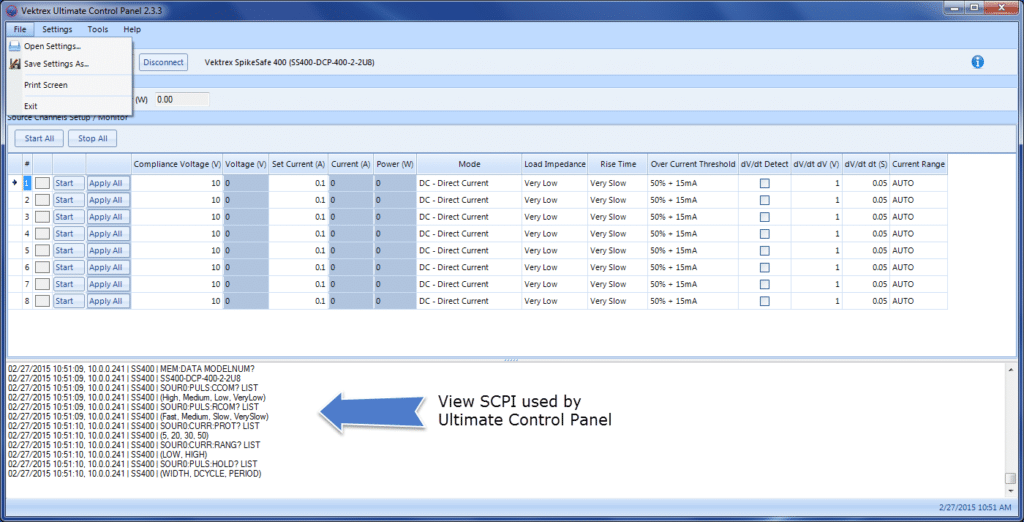
Task: Open Load Impedance cell for channel 2
Action: (554, 200)
